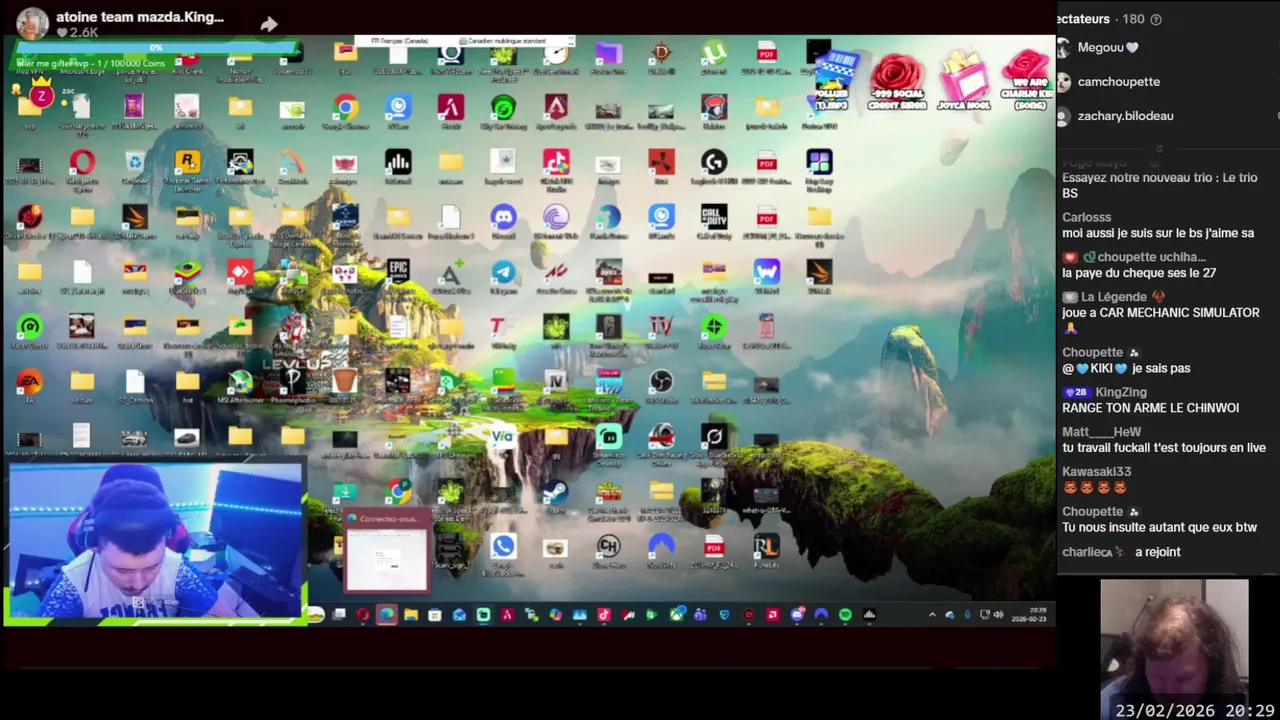The image size is (1280, 720).
Task: Open TikTok LIVE Studio taskbar icon
Action: click(604, 615)
